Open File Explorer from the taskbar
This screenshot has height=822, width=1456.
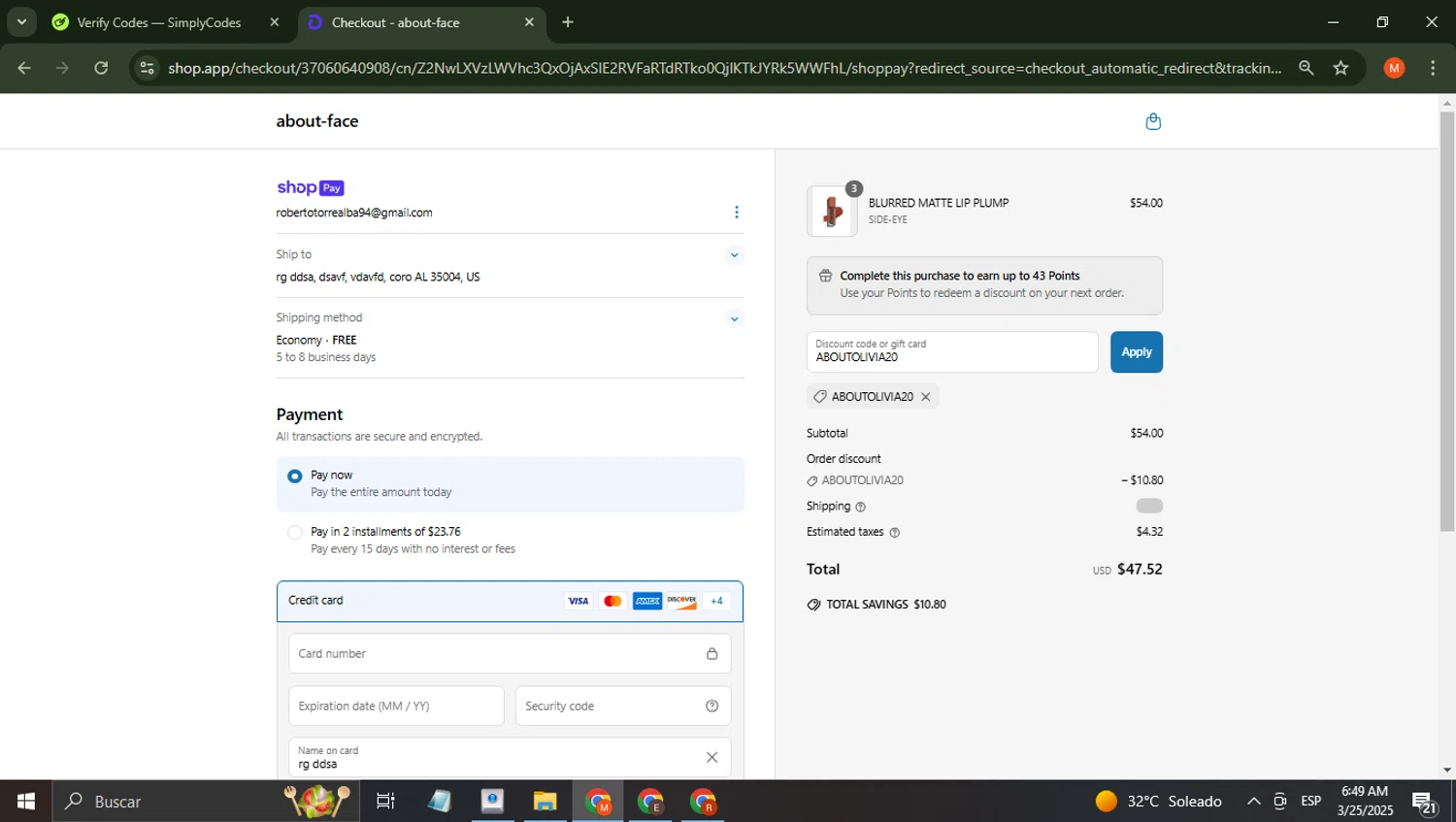(545, 802)
